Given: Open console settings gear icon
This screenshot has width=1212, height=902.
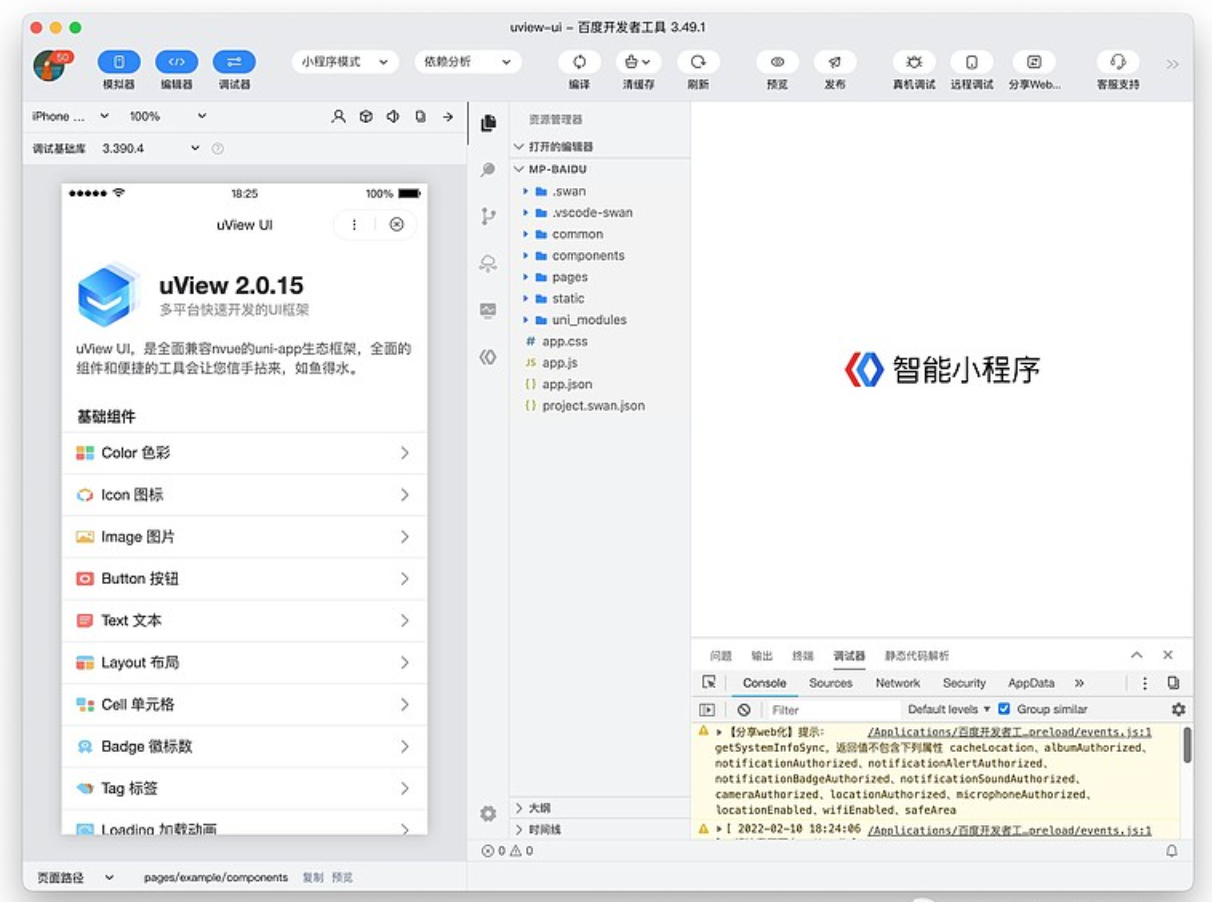Looking at the screenshot, I should (1178, 710).
